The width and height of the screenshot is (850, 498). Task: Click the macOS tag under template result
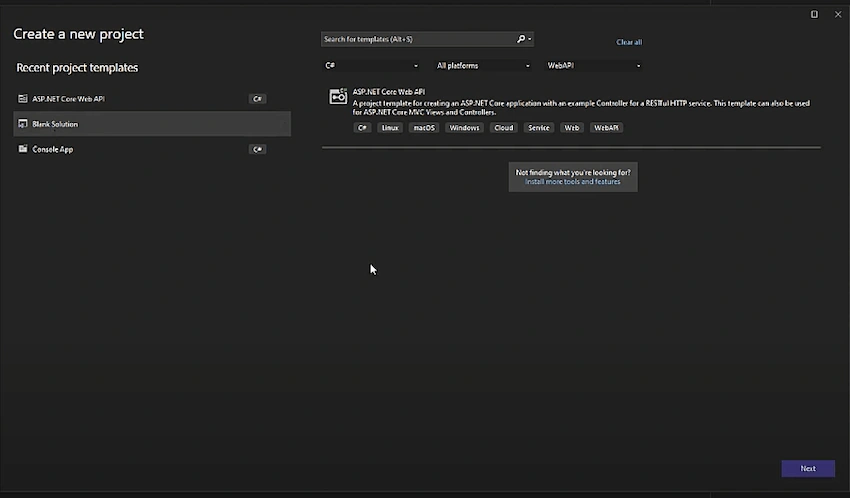coord(424,128)
